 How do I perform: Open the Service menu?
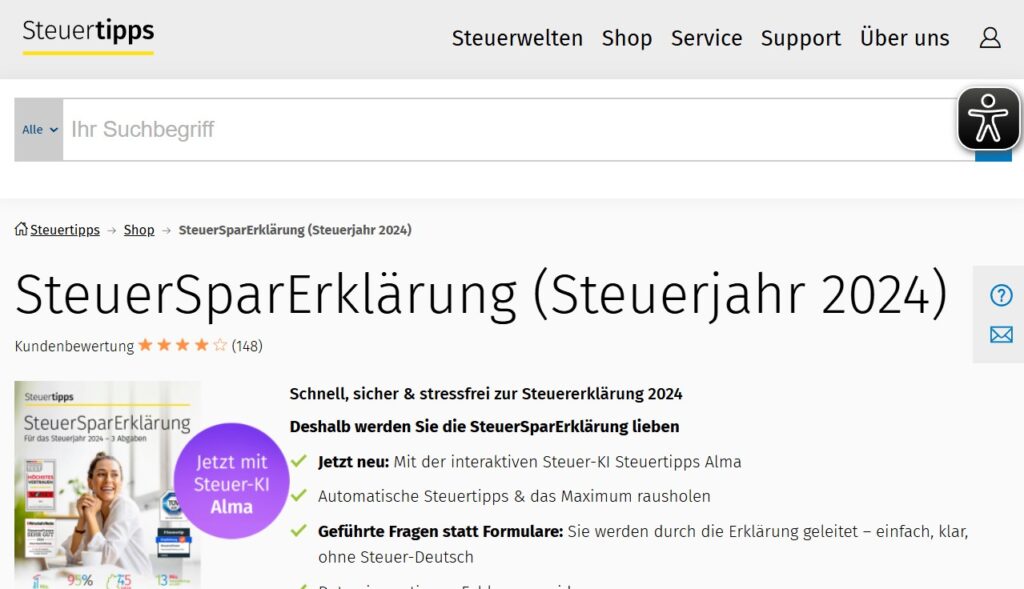point(707,38)
